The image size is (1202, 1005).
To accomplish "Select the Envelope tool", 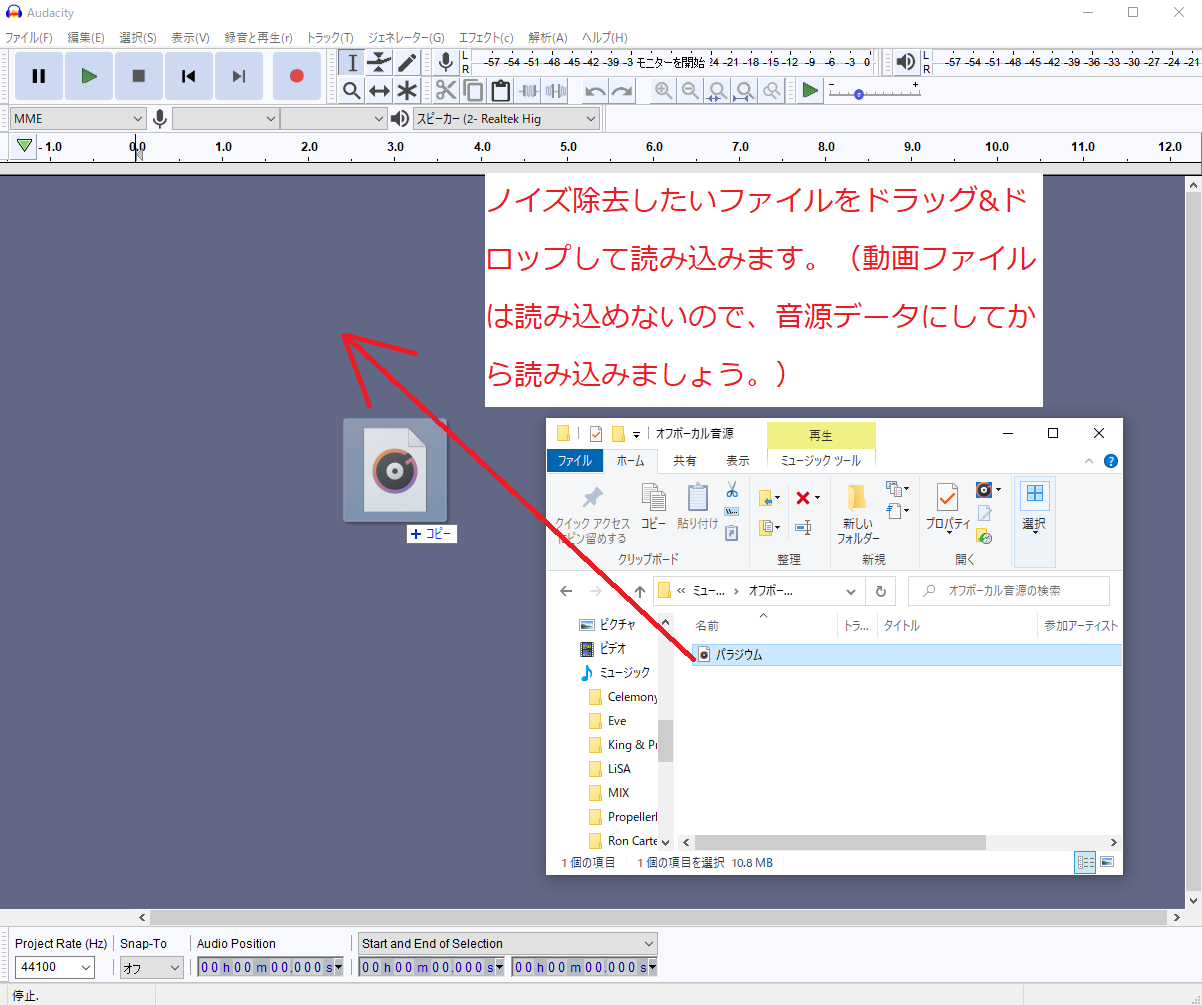I will (379, 62).
